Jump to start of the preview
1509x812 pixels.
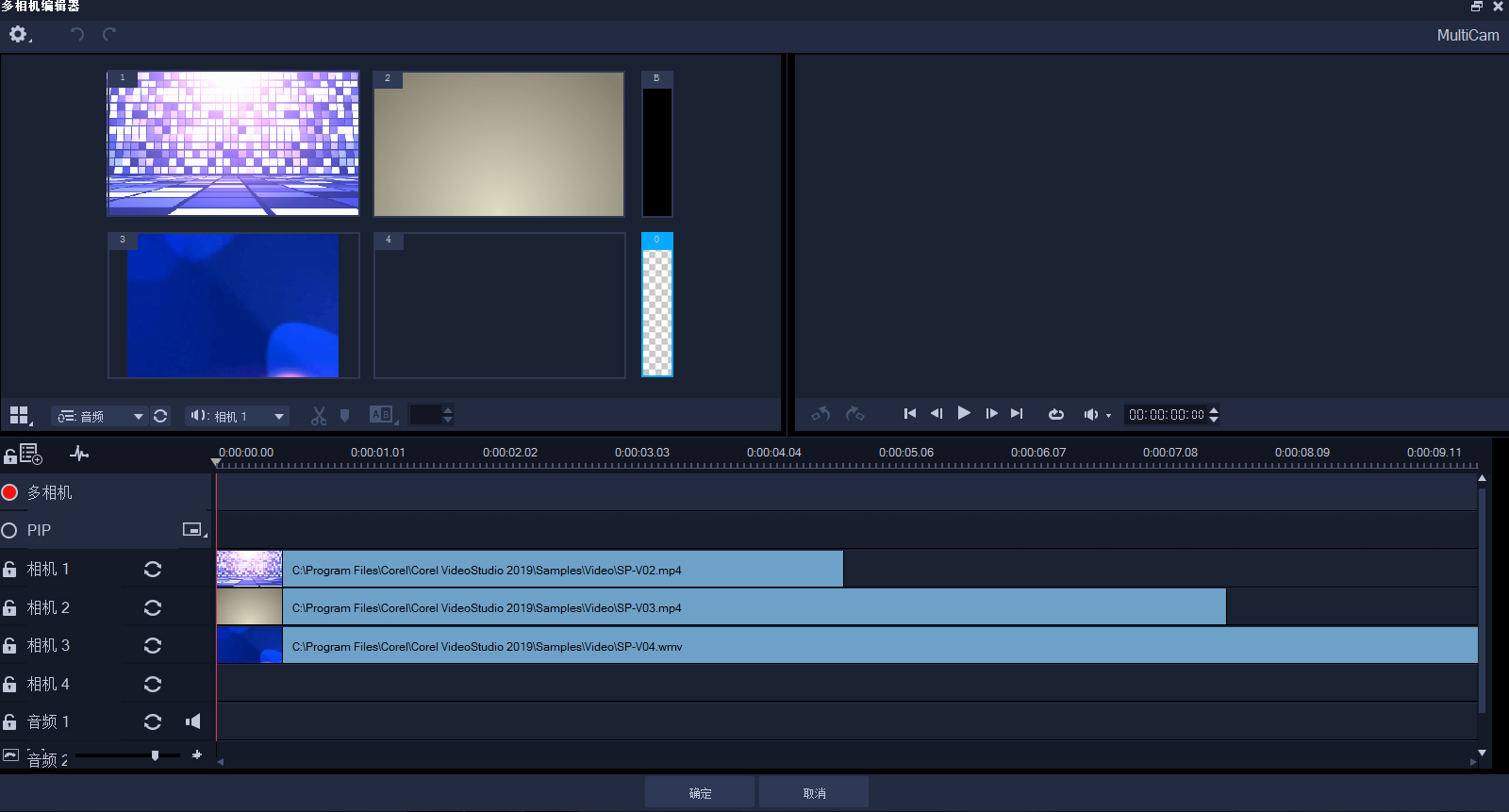pyautogui.click(x=910, y=414)
